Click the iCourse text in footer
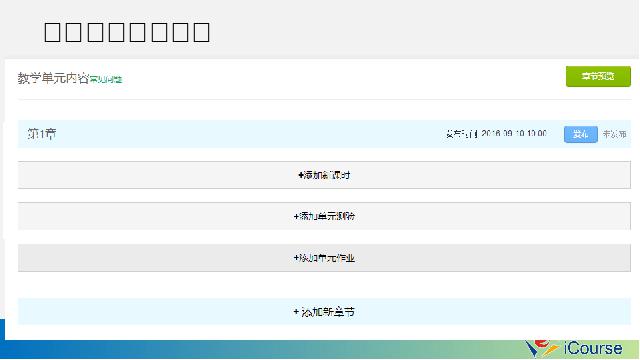The width and height of the screenshot is (640, 360). [593, 349]
